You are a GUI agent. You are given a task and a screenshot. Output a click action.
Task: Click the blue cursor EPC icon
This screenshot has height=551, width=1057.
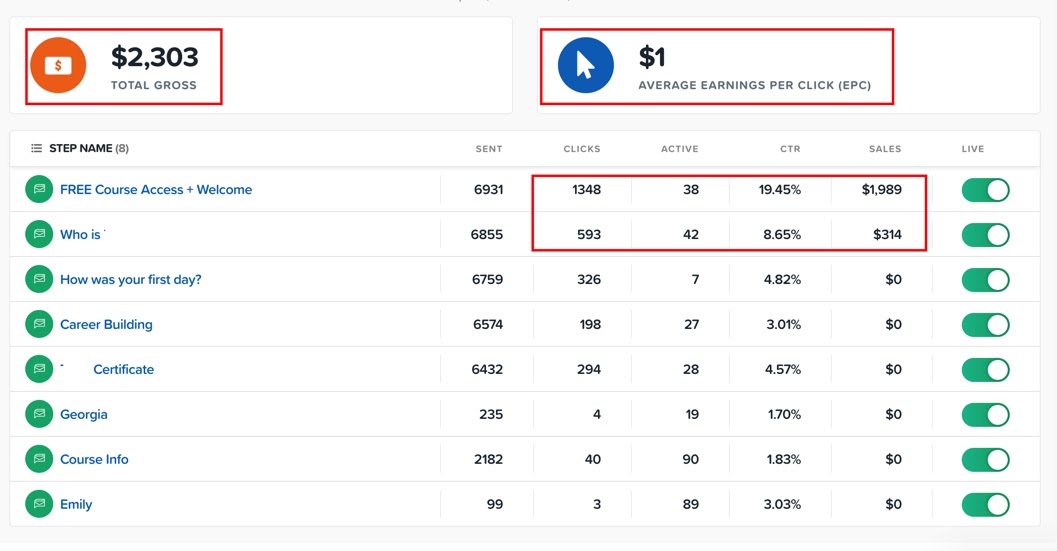[x=586, y=65]
